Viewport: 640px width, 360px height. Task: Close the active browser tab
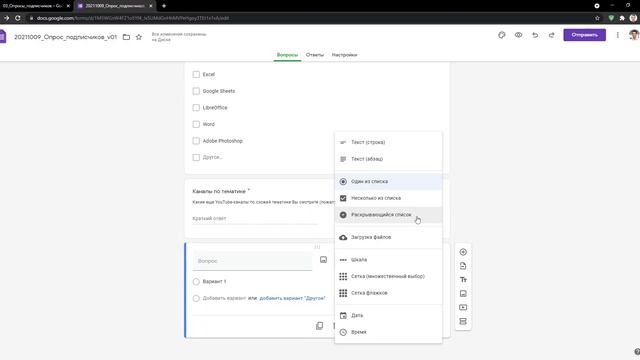point(151,6)
